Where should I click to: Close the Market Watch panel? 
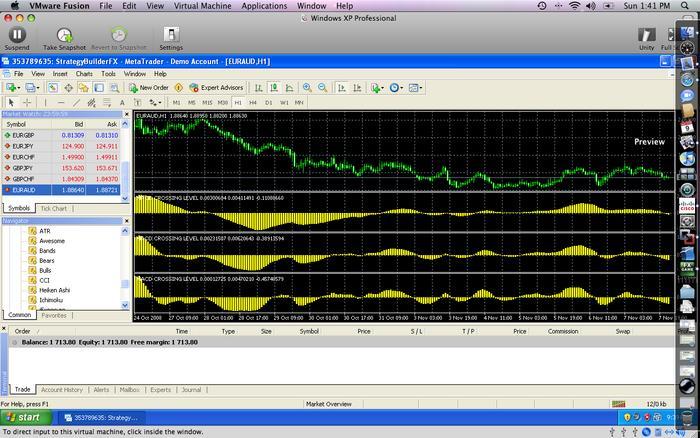[126, 114]
